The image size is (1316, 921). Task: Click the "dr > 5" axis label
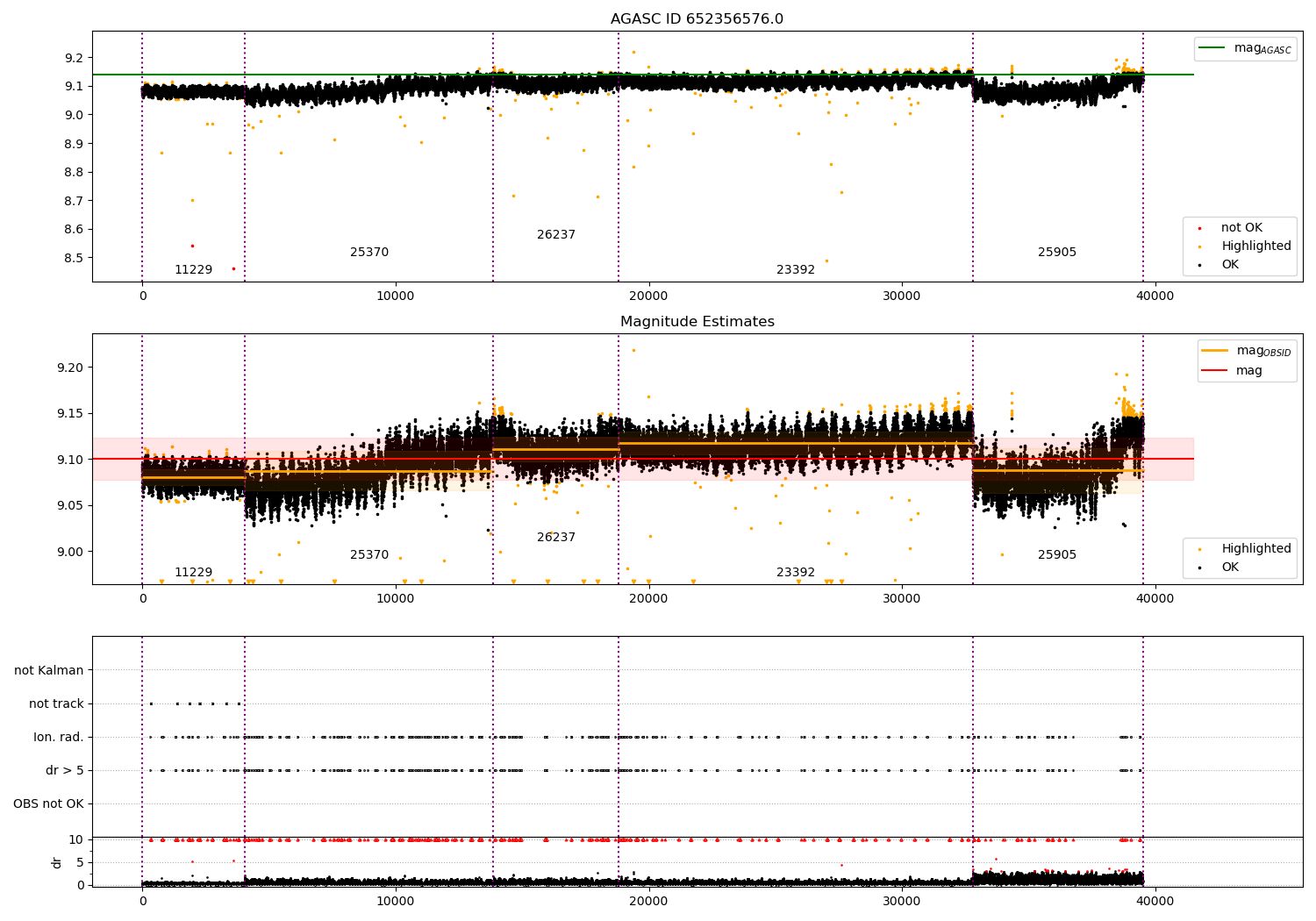(x=65, y=771)
